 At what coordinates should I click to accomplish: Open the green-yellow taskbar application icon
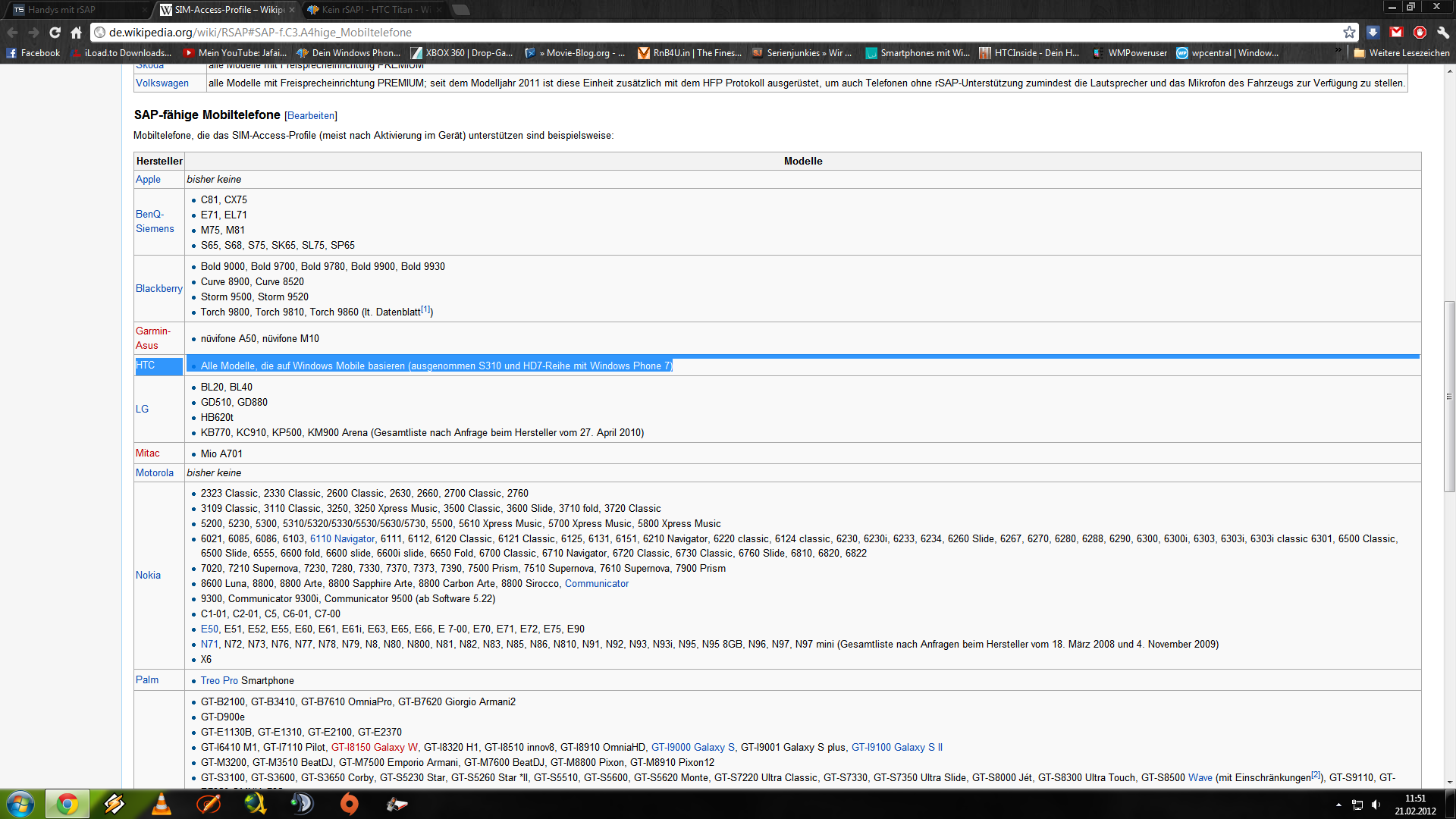click(256, 804)
